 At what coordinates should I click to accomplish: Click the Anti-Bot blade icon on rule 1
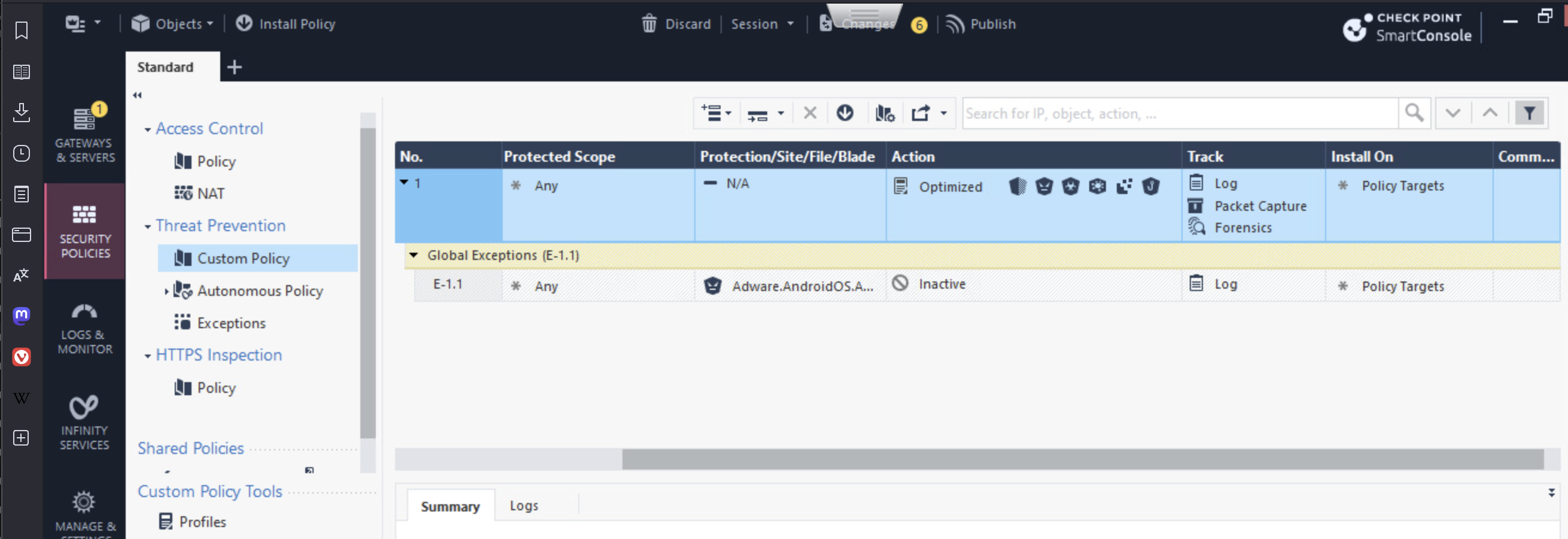1044,187
